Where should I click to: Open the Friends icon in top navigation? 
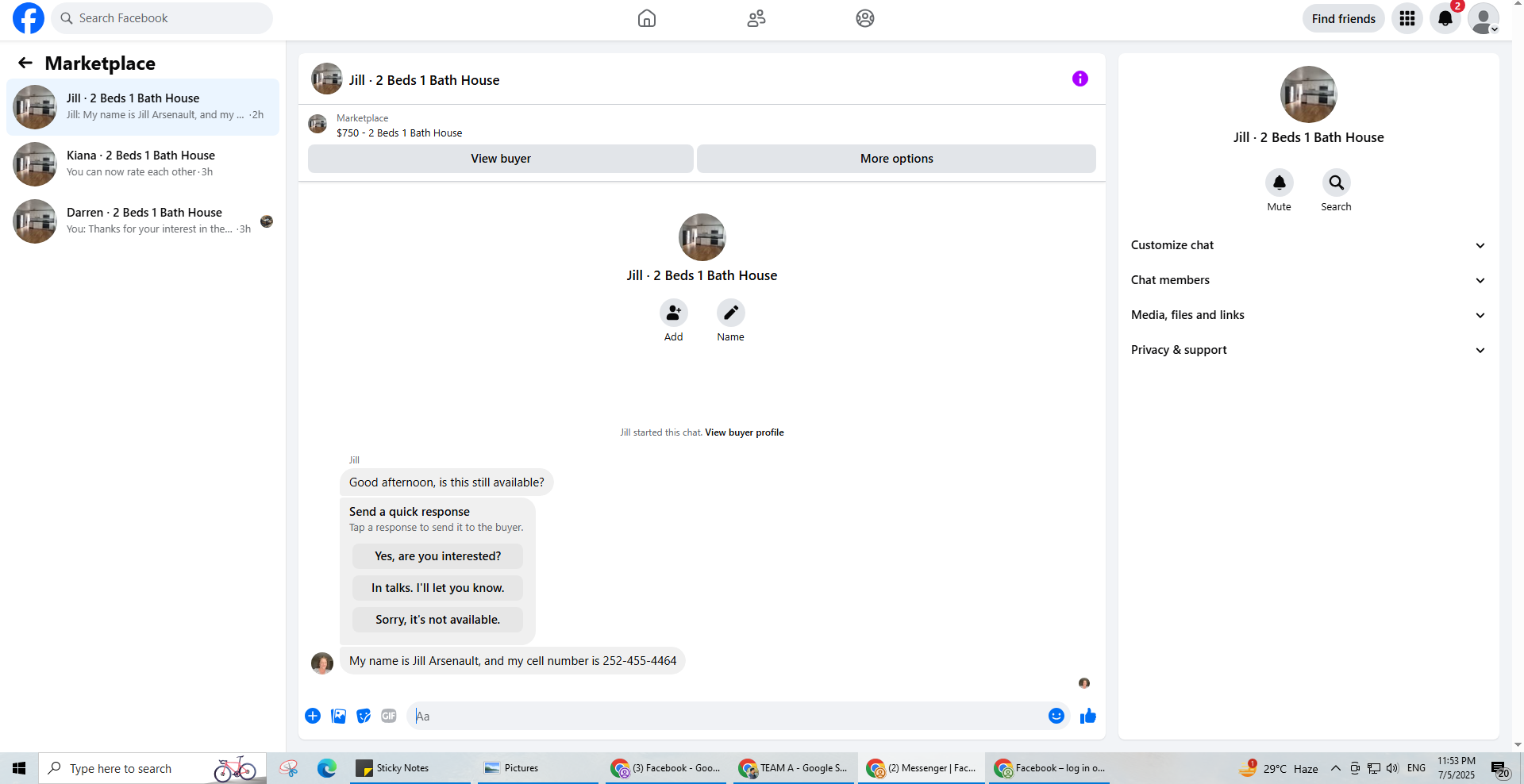[x=756, y=18]
